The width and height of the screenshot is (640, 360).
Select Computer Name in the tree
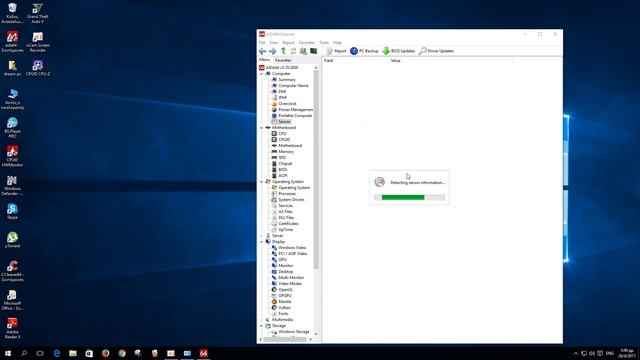click(293, 86)
